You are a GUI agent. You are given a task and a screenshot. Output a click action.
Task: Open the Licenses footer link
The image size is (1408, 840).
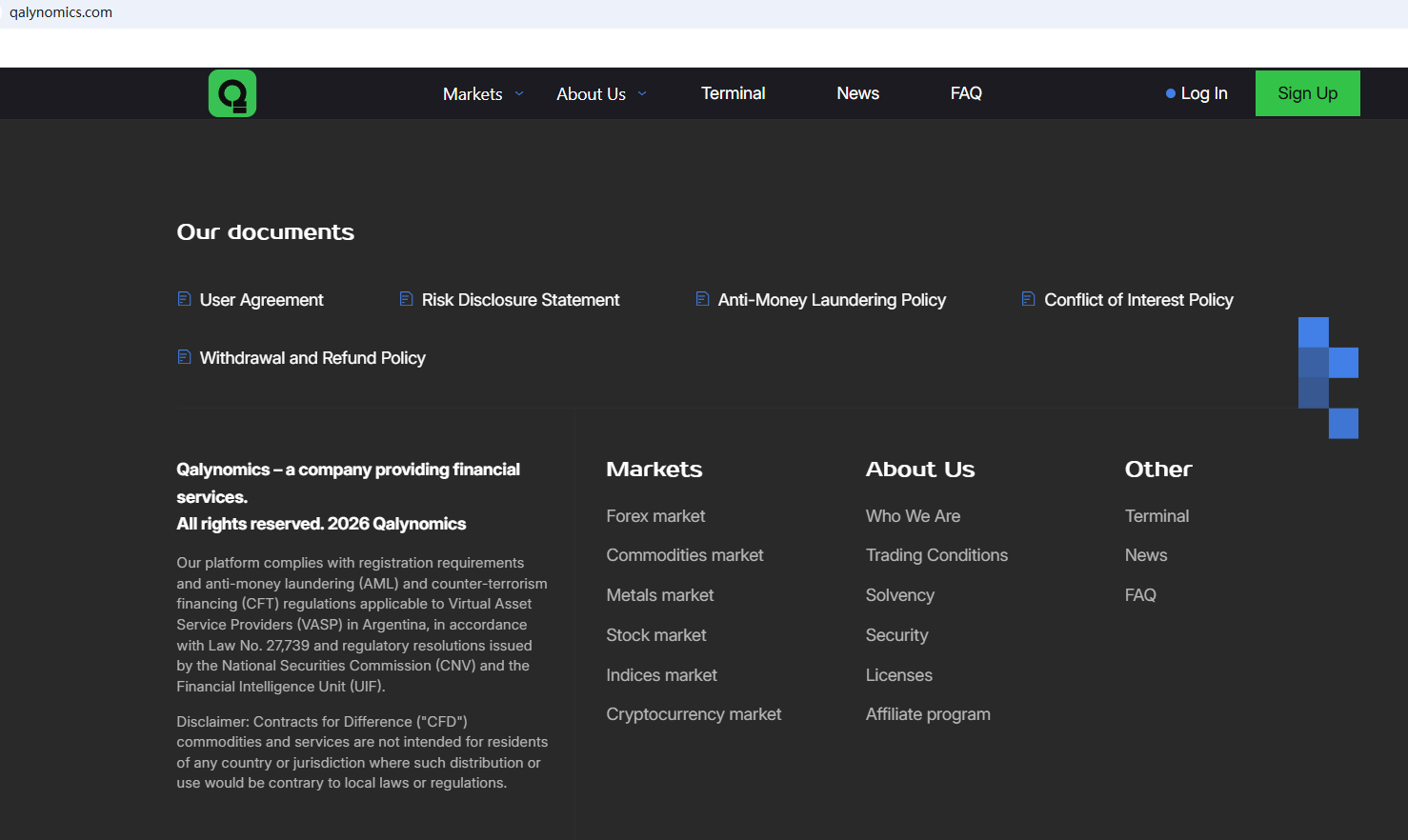[898, 675]
